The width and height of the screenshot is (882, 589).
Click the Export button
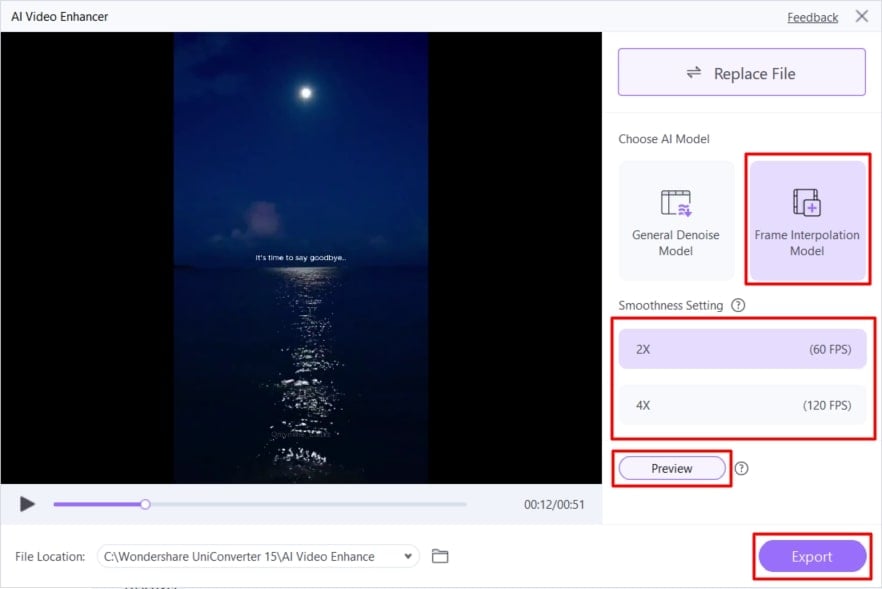(x=812, y=556)
